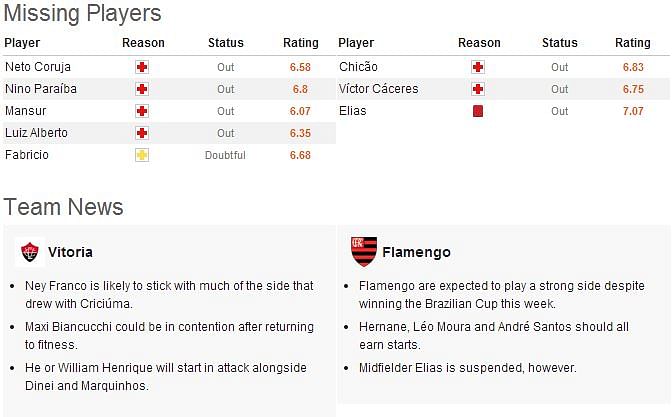The width and height of the screenshot is (672, 417).
Task: Click the right Status column header
Action: (560, 43)
